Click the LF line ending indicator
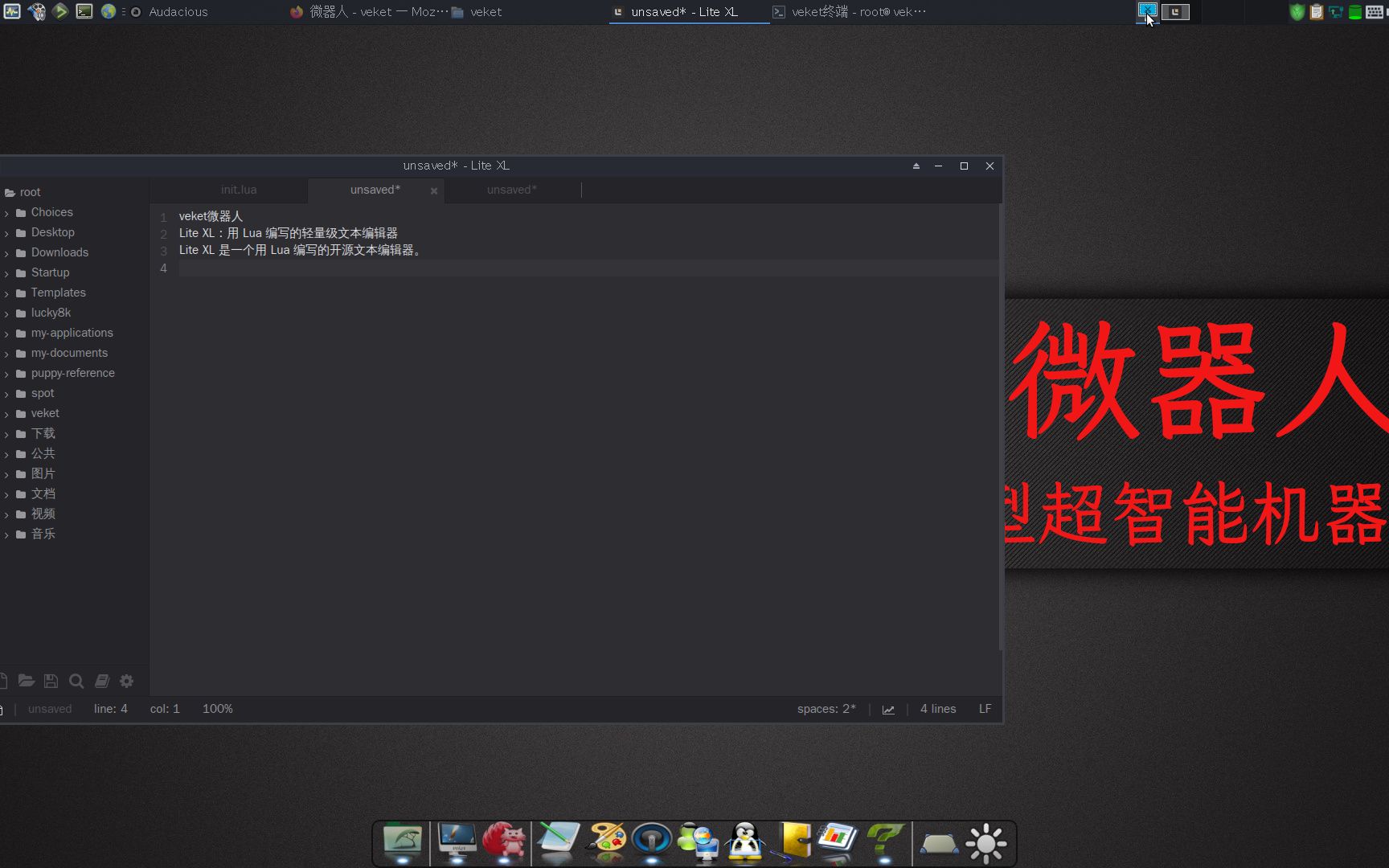Image resolution: width=1389 pixels, height=868 pixels. (985, 709)
